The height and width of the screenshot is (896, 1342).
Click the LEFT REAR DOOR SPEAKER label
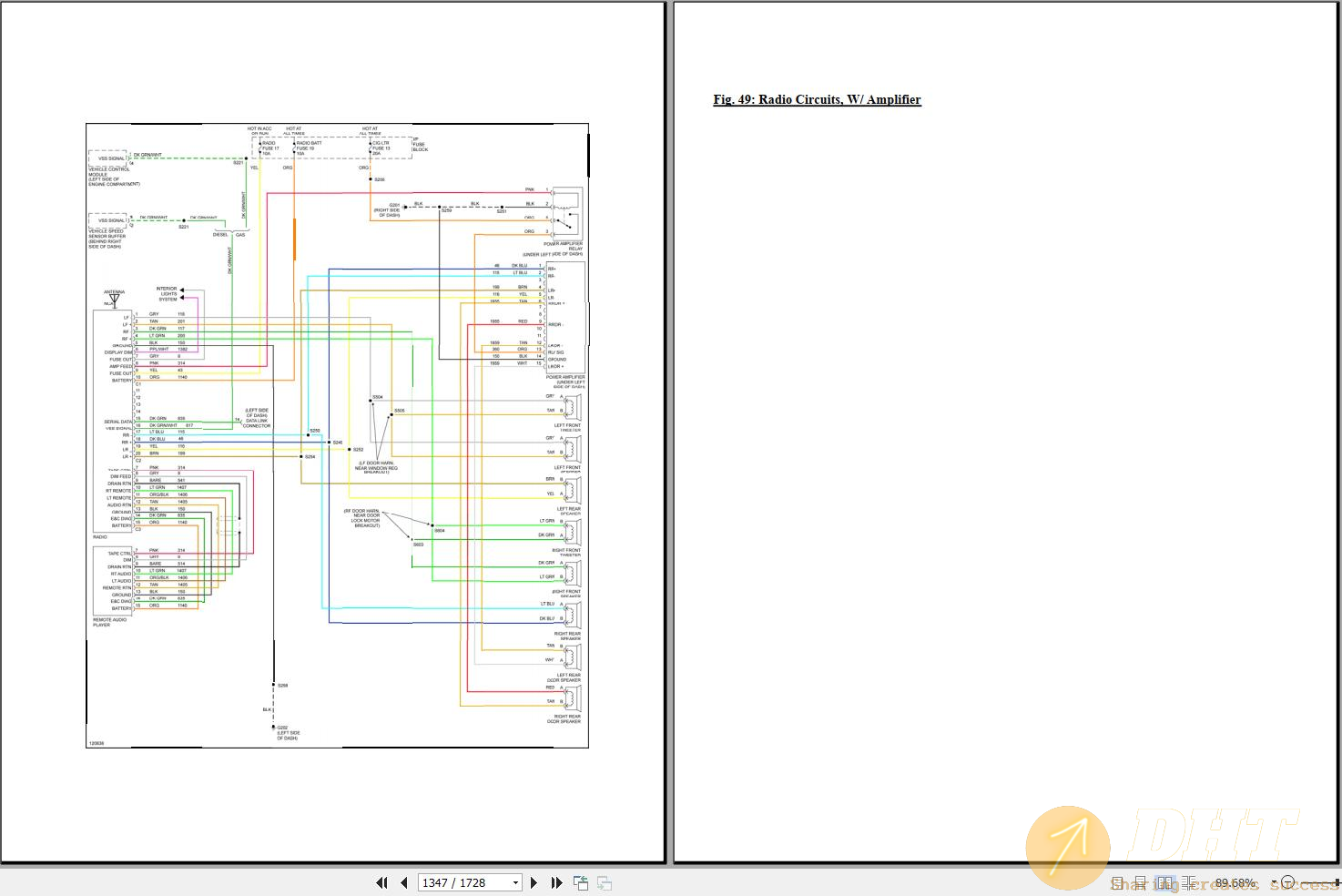564,677
